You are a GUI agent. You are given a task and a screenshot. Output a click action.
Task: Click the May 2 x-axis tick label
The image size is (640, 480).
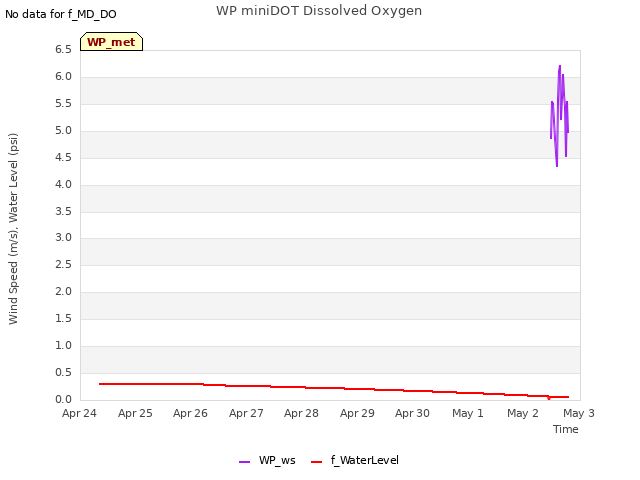click(x=523, y=413)
